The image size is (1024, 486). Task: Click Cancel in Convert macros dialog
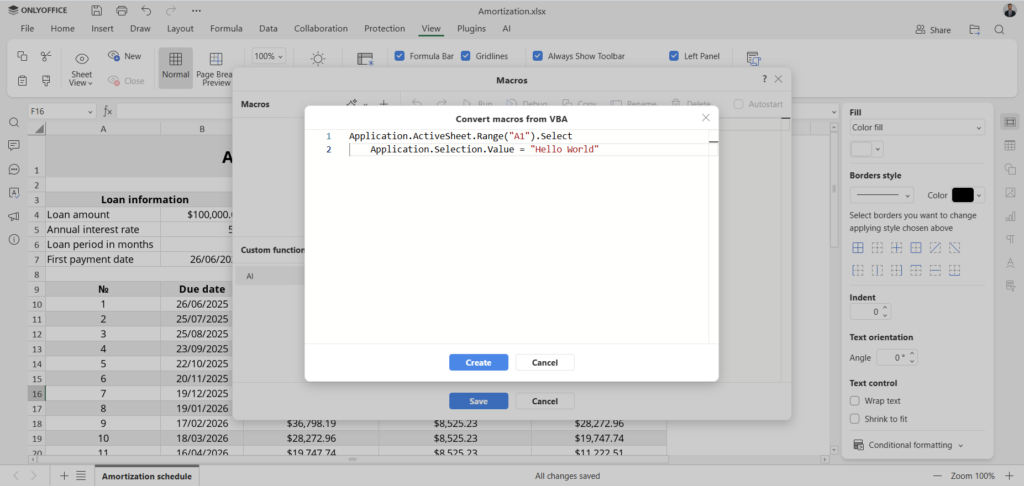545,363
